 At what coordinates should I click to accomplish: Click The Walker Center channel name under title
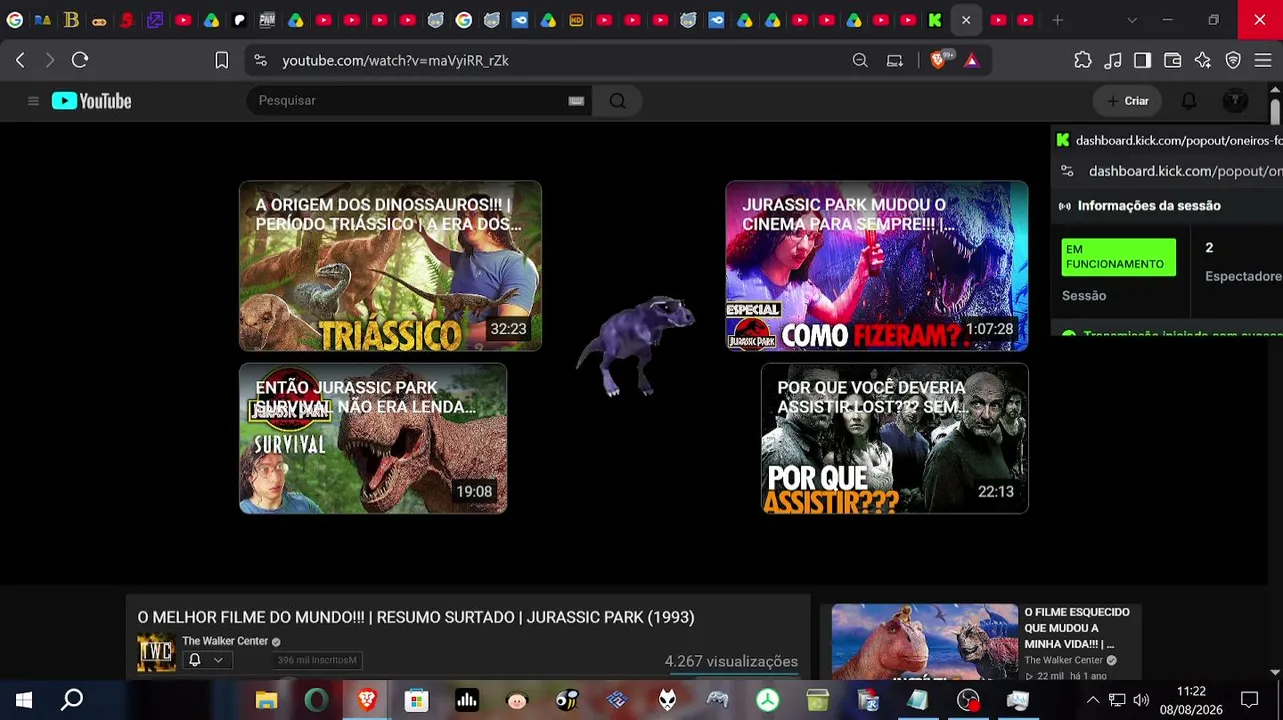point(225,641)
